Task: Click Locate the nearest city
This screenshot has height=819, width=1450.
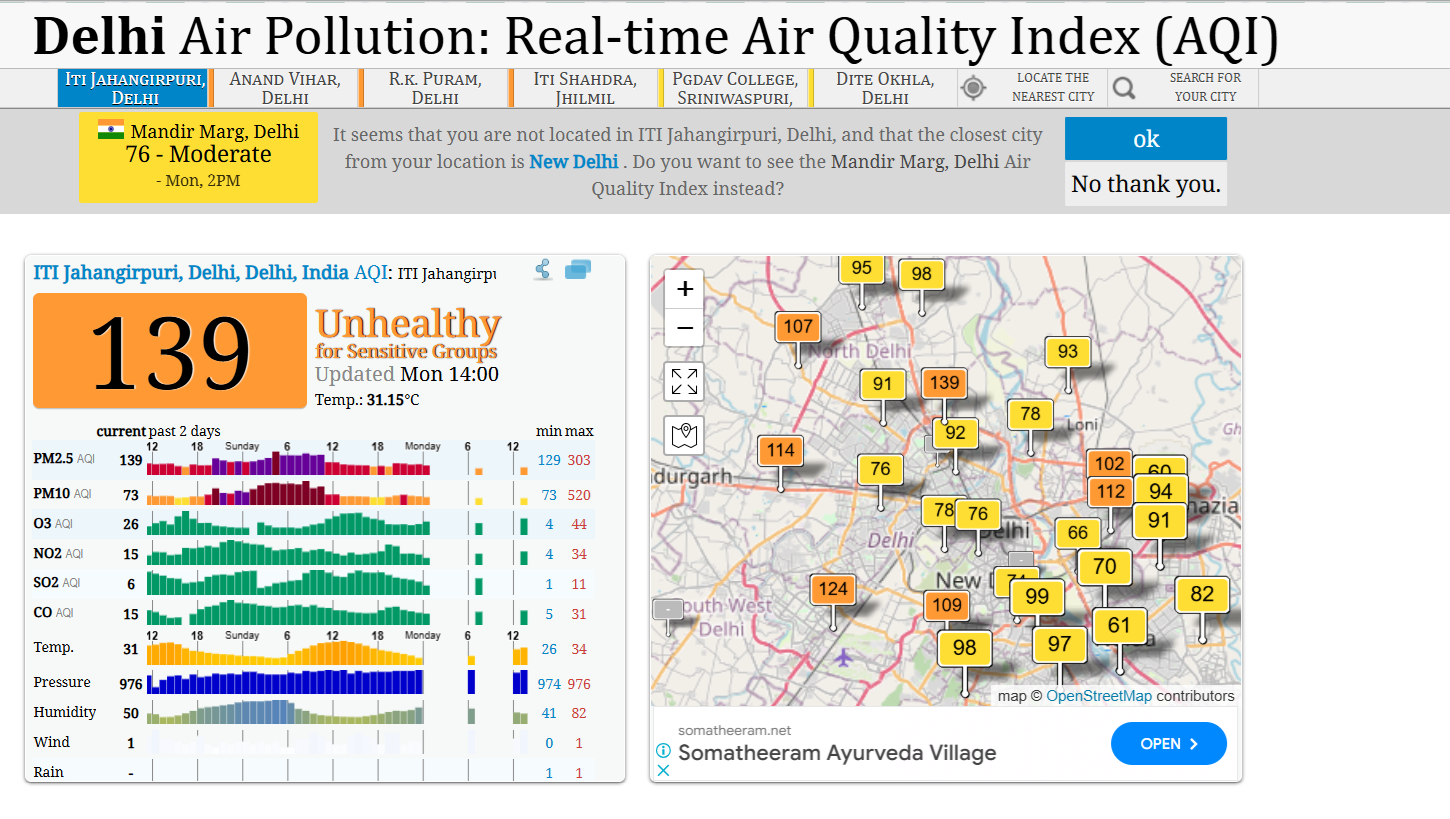Action: click(1052, 88)
